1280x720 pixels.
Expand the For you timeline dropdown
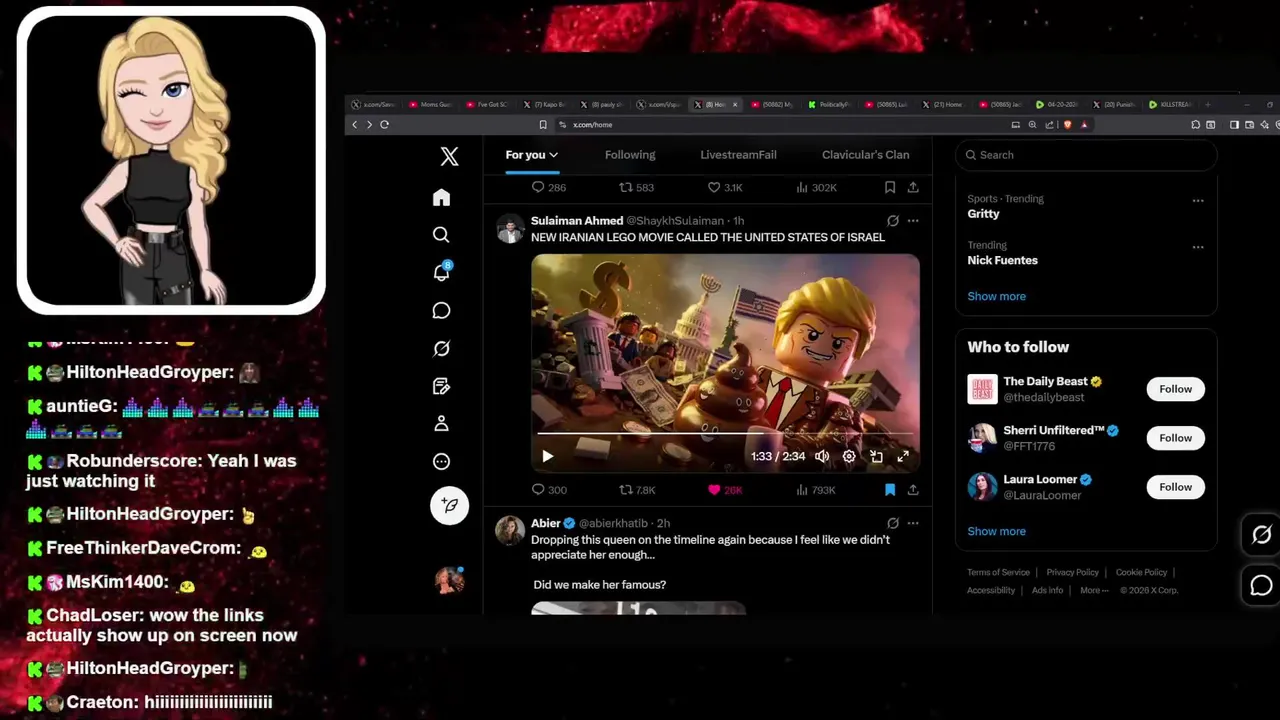coord(532,155)
